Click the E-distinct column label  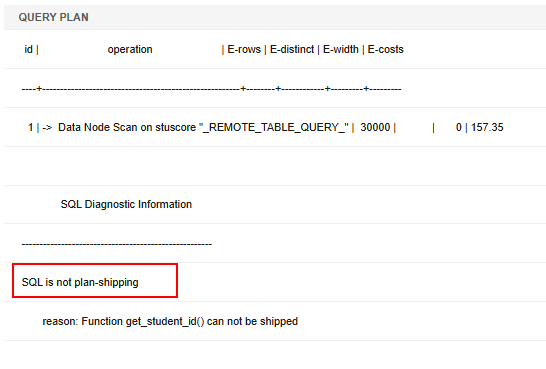[292, 49]
